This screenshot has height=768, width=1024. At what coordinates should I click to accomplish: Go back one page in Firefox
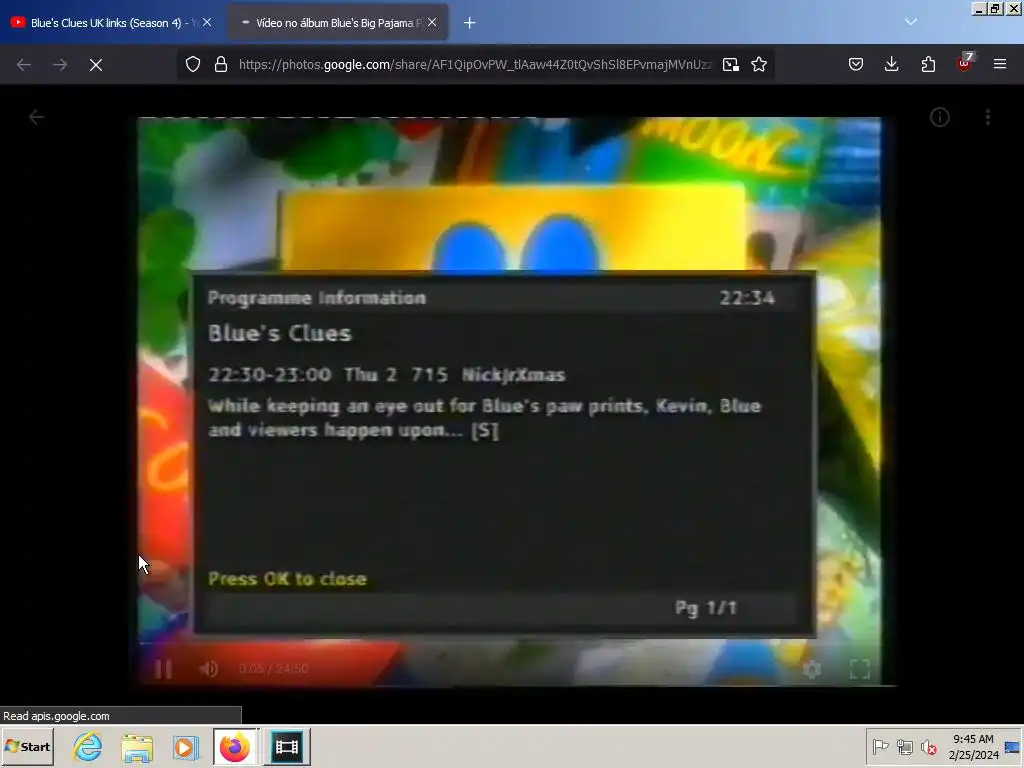[x=24, y=65]
